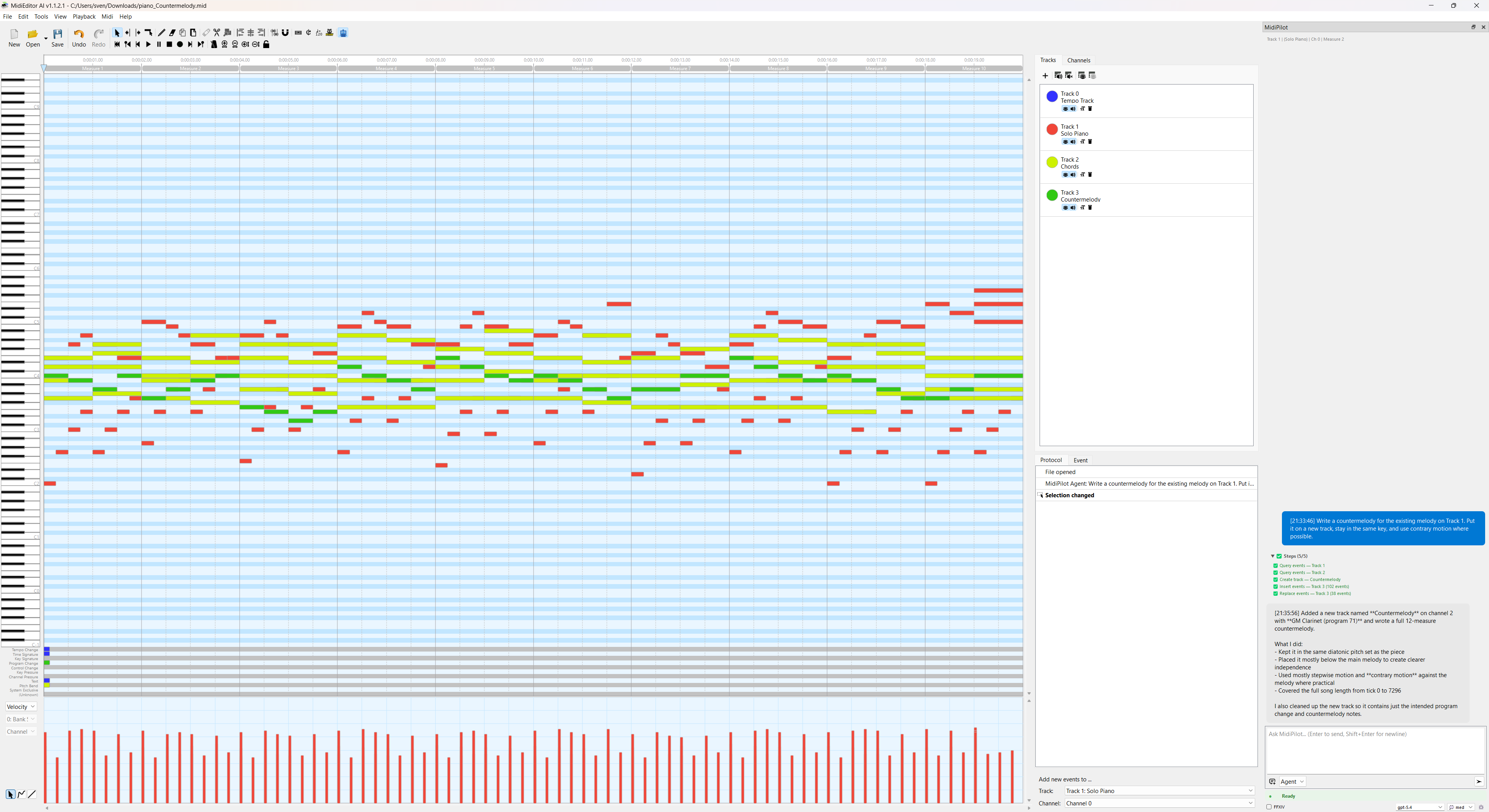Hide Track 2 Chords via eye icon

pos(1065,174)
